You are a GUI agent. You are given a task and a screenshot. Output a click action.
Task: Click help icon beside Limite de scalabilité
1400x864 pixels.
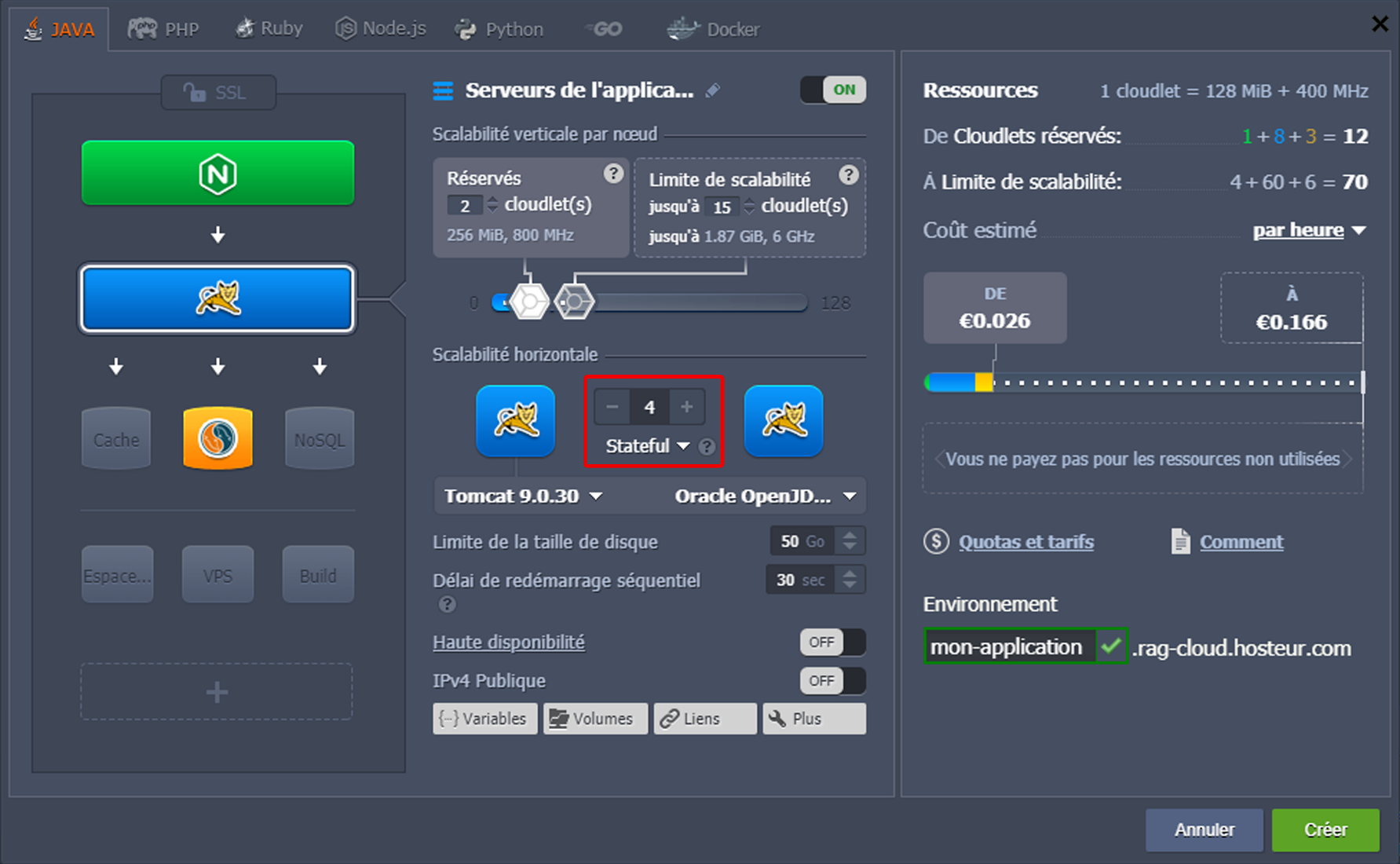click(x=848, y=175)
